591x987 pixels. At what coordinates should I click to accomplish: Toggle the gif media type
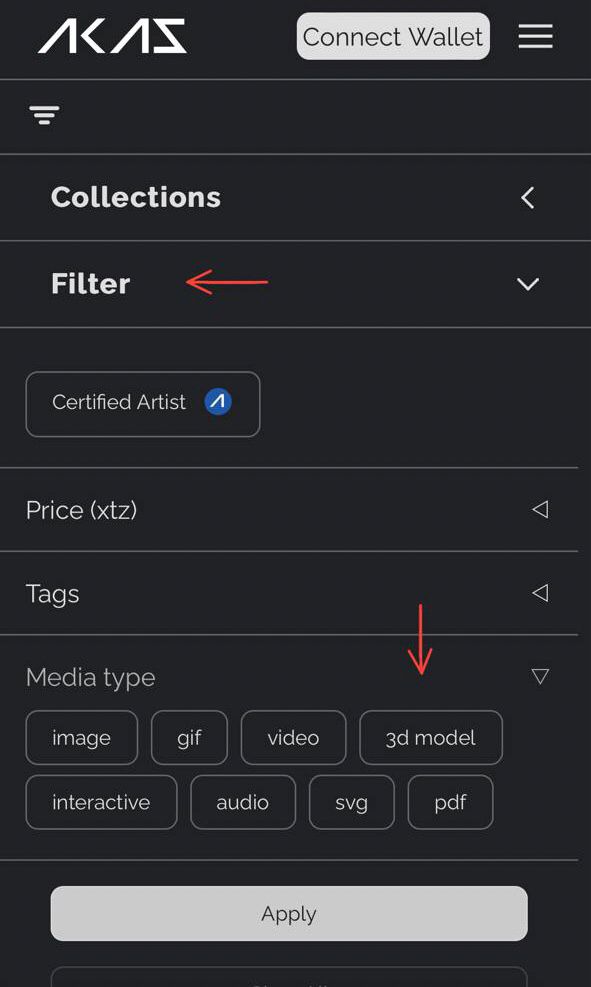[x=189, y=738]
